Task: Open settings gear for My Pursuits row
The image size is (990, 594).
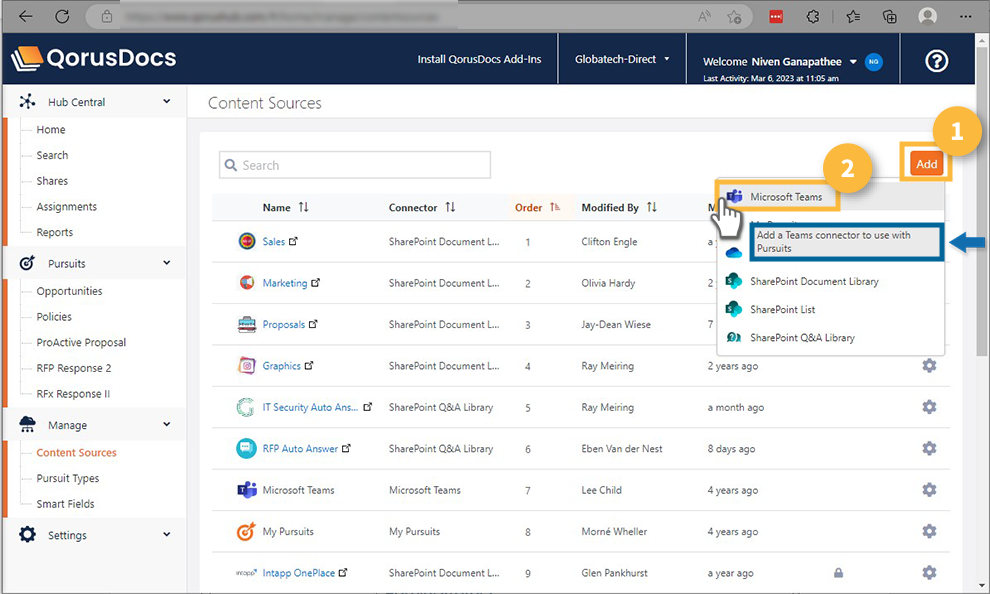Action: [929, 532]
